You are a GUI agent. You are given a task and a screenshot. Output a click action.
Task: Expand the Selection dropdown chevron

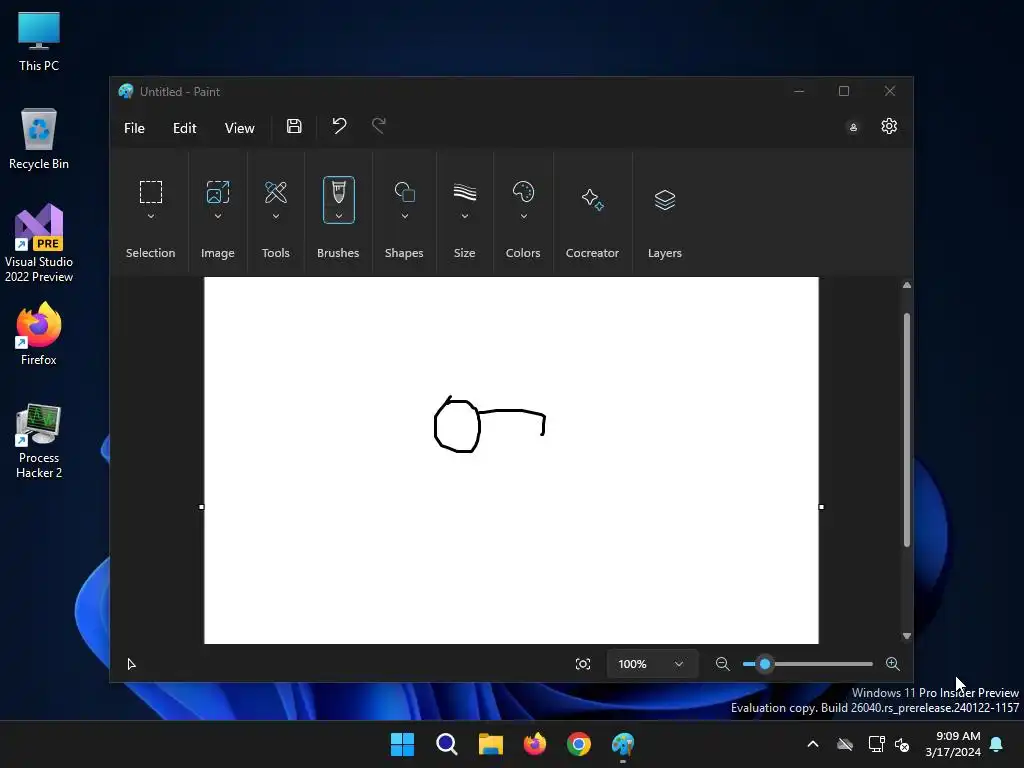(x=151, y=216)
